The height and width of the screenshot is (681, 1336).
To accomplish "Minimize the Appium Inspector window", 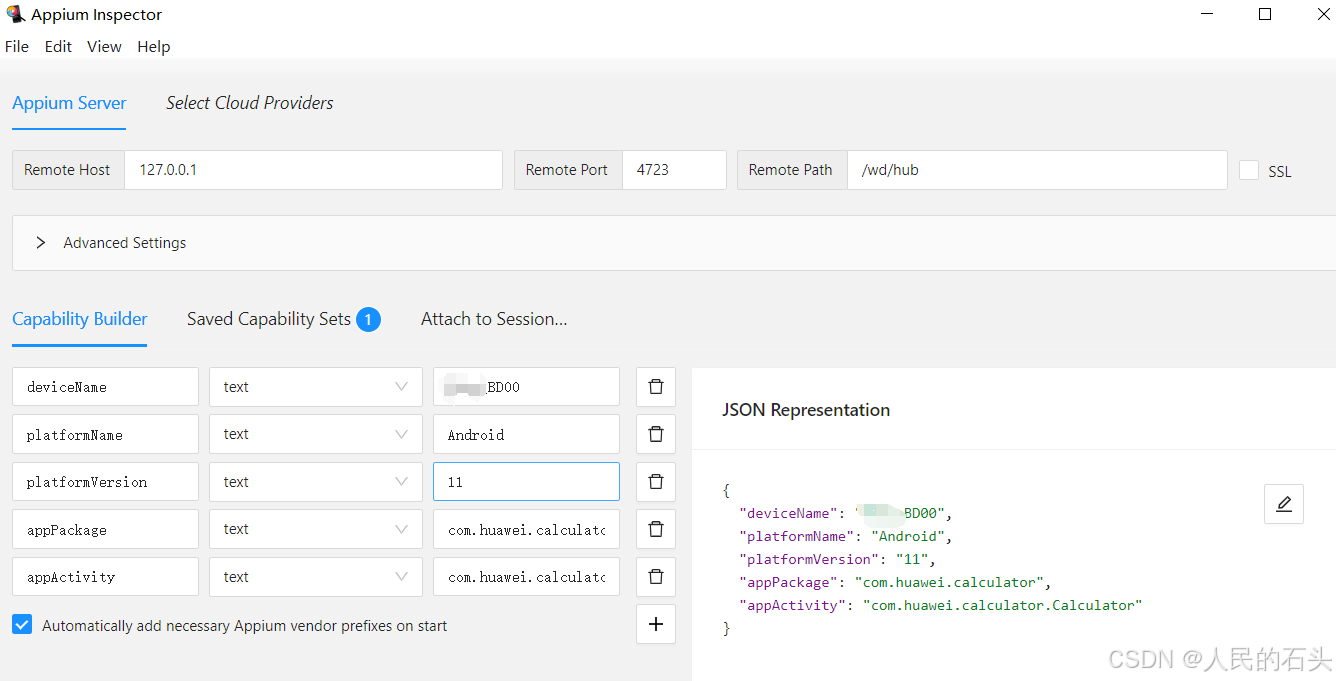I will (x=1207, y=14).
